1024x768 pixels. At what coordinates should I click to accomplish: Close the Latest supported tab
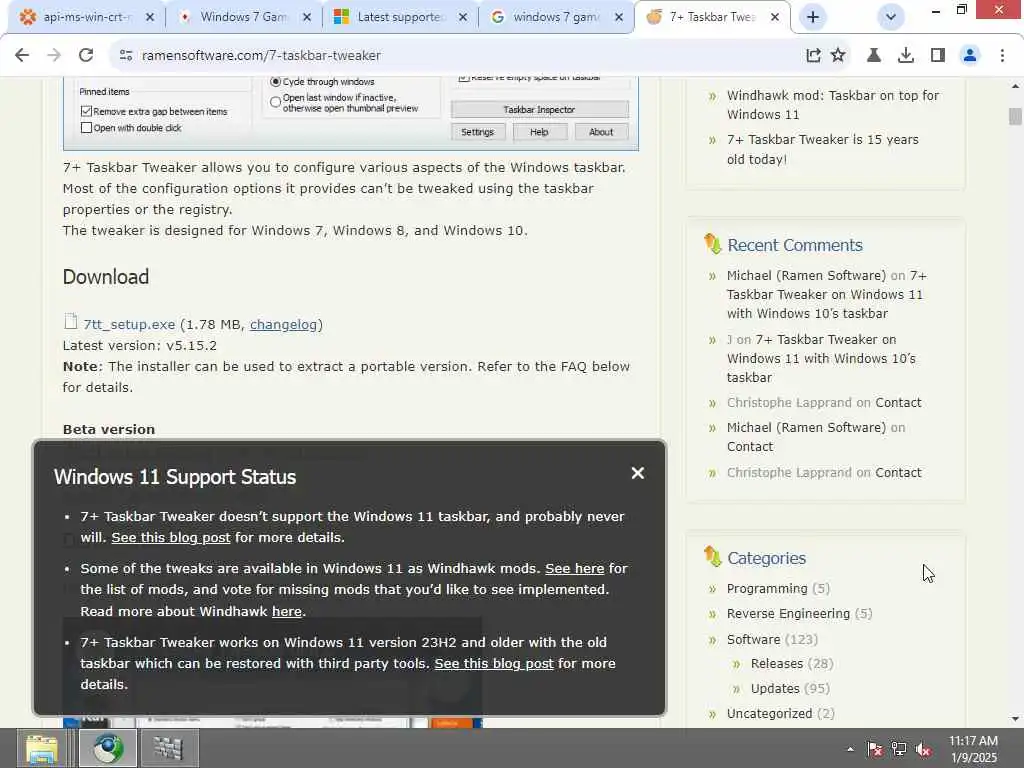[462, 17]
